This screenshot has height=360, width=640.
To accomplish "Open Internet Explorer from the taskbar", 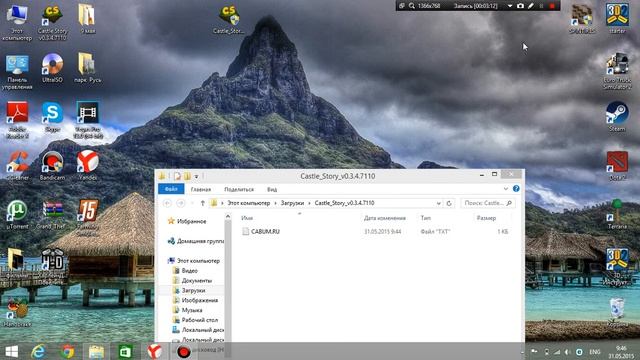I will (x=38, y=351).
